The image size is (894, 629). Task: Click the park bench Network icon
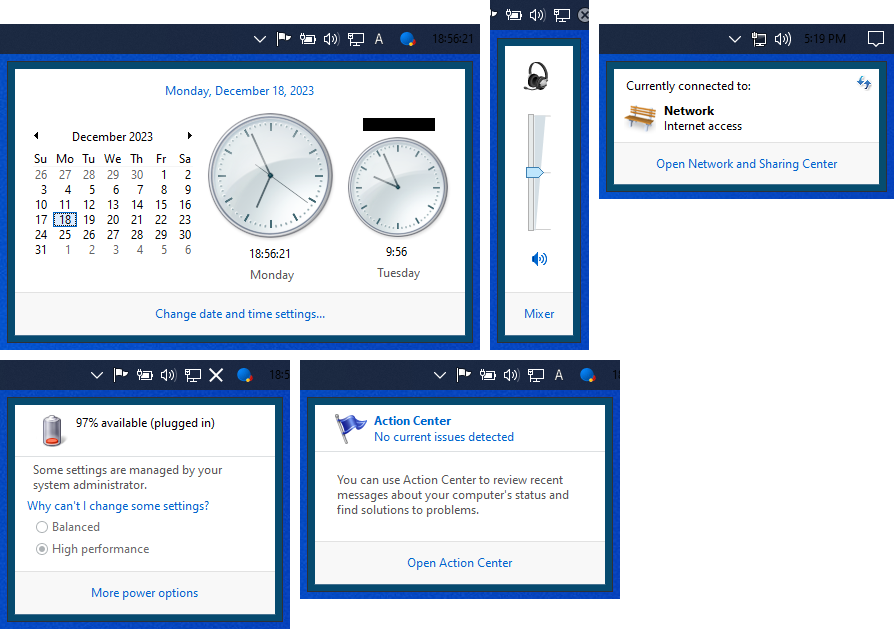coord(640,118)
